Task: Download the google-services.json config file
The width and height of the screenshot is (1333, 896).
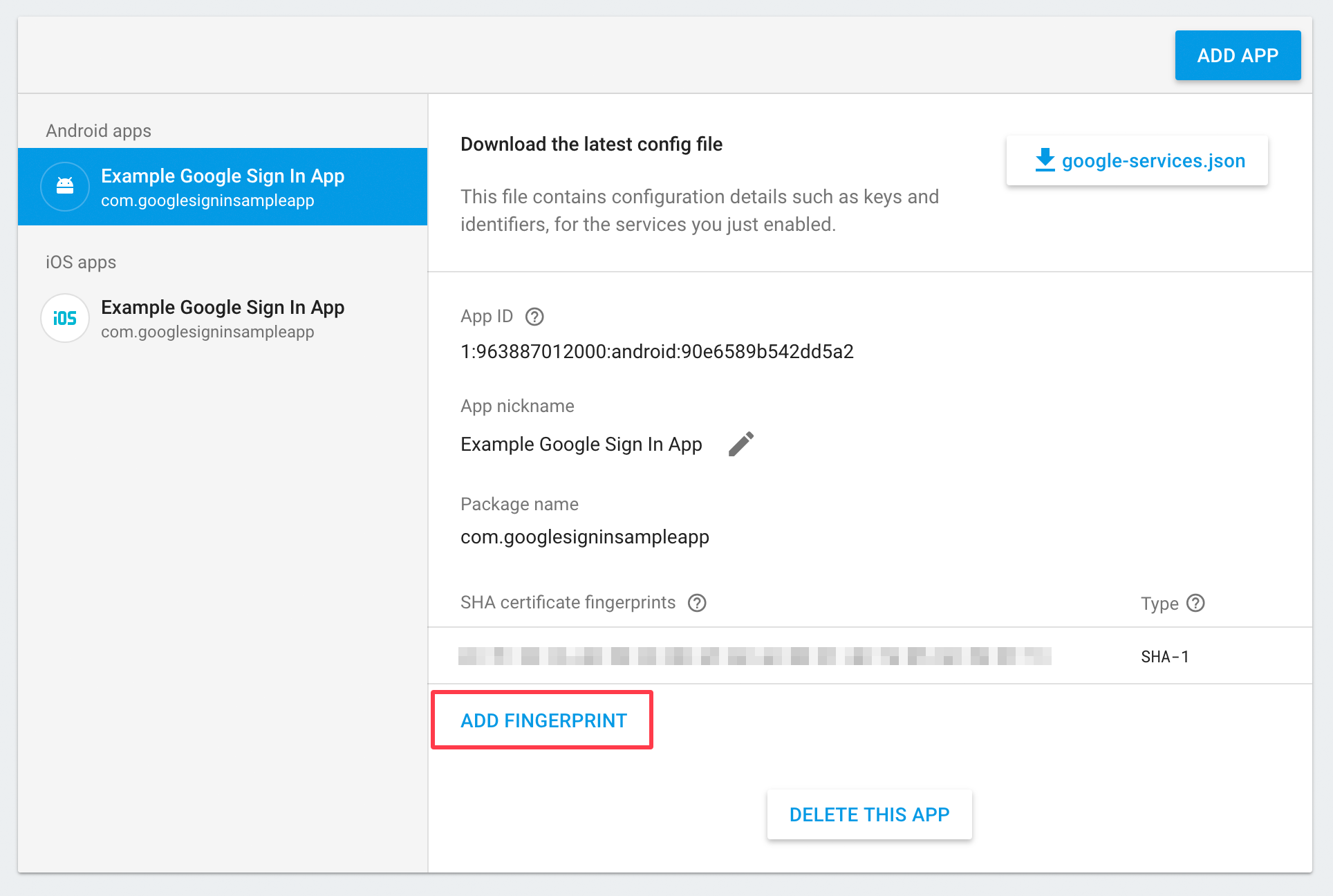Action: [x=1137, y=160]
